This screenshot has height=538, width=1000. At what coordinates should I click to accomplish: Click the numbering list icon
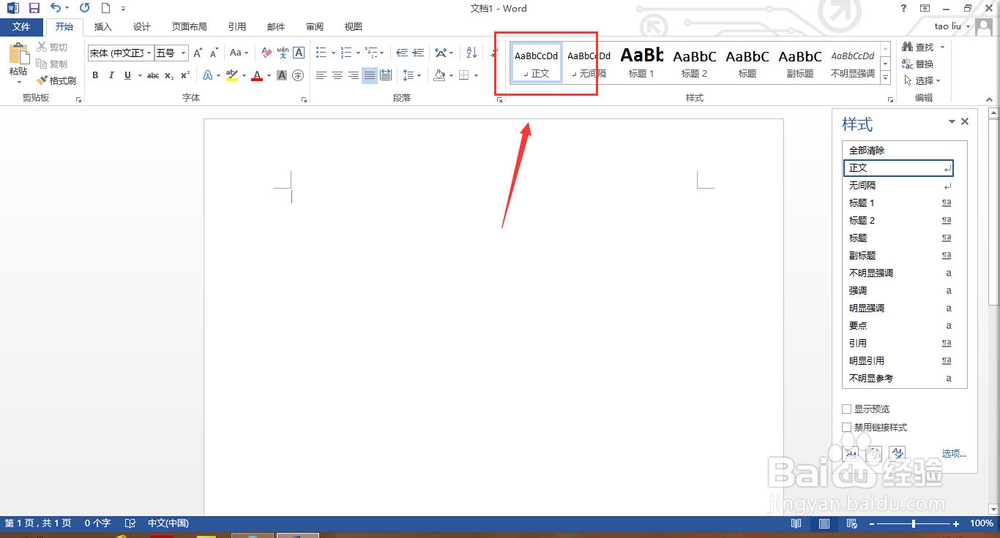(346, 53)
